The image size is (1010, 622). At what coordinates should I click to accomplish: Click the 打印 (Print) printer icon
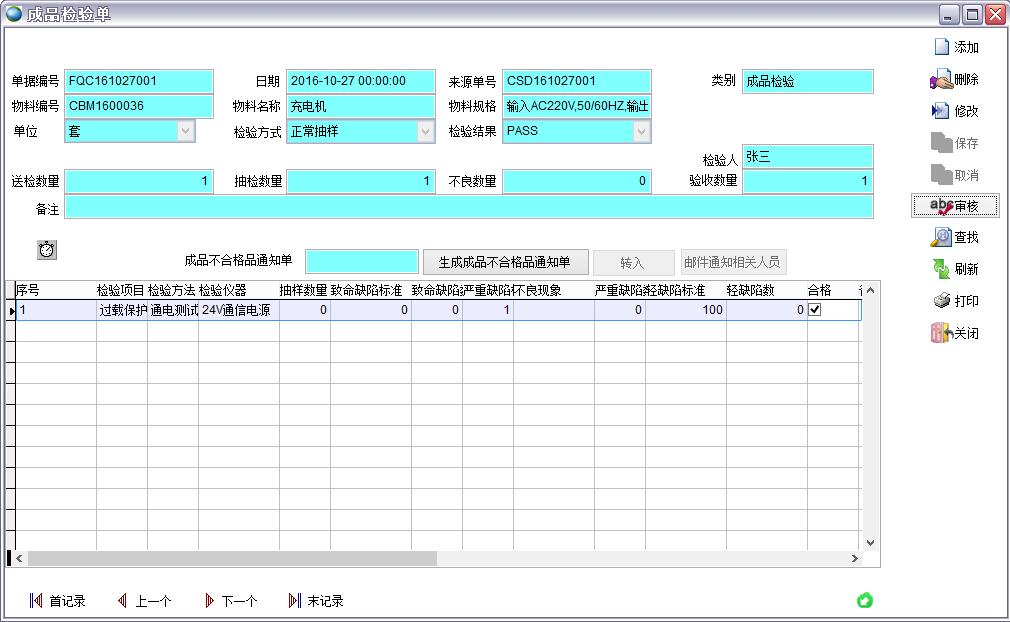(941, 301)
